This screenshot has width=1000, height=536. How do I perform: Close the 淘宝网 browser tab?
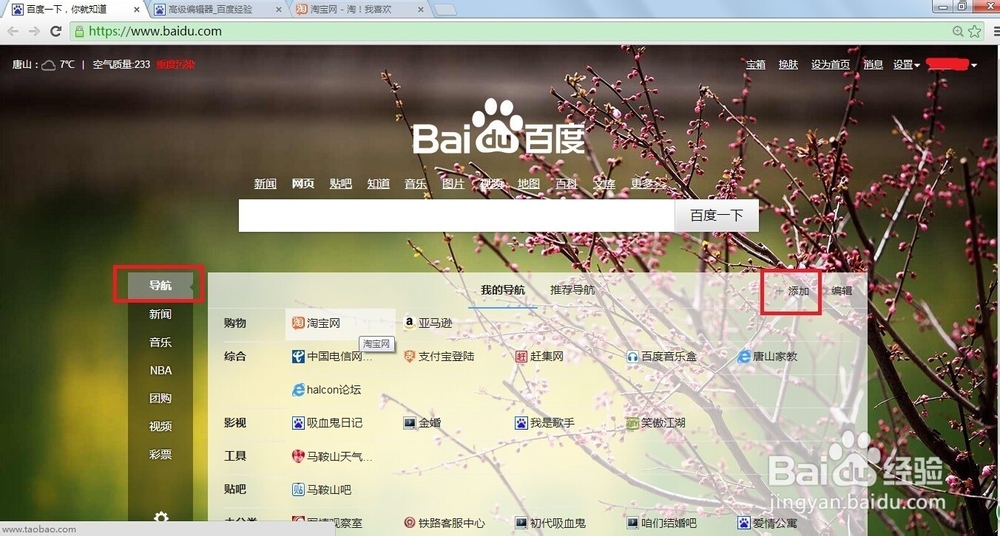point(421,10)
